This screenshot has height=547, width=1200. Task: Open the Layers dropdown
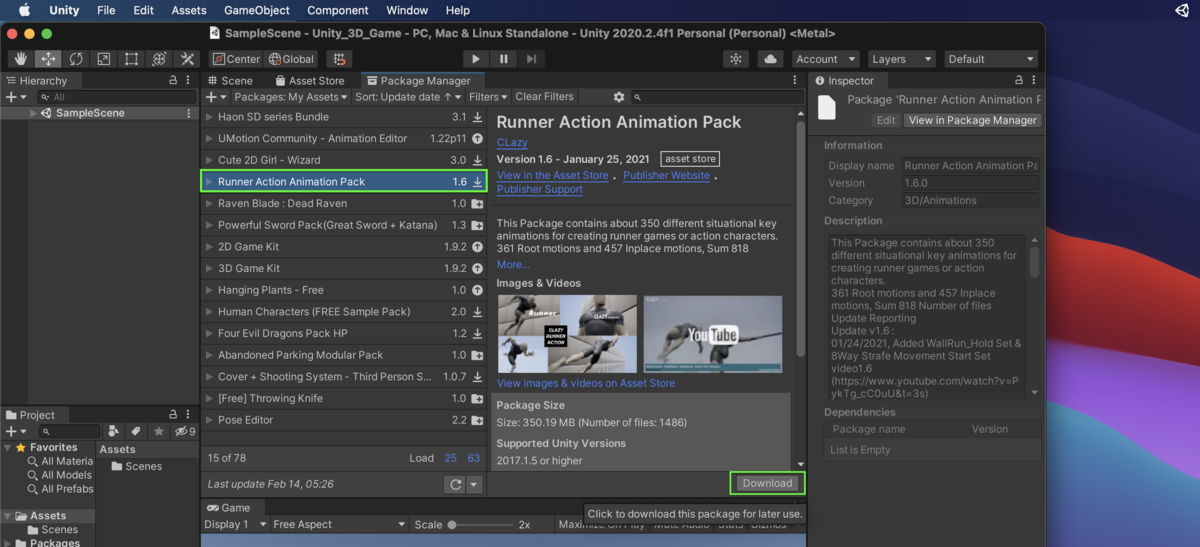900,59
